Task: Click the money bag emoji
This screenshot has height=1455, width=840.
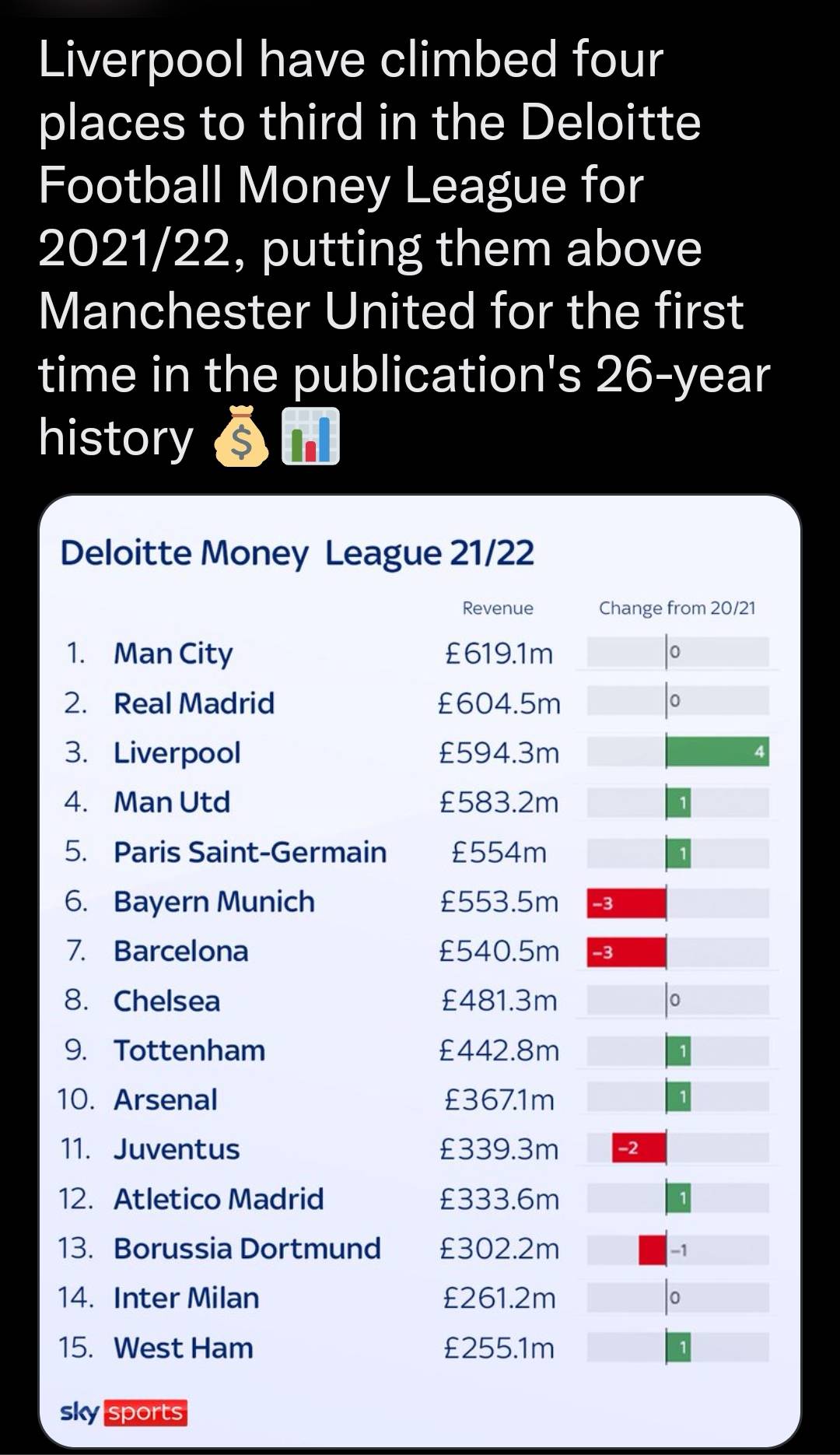Action: point(241,436)
